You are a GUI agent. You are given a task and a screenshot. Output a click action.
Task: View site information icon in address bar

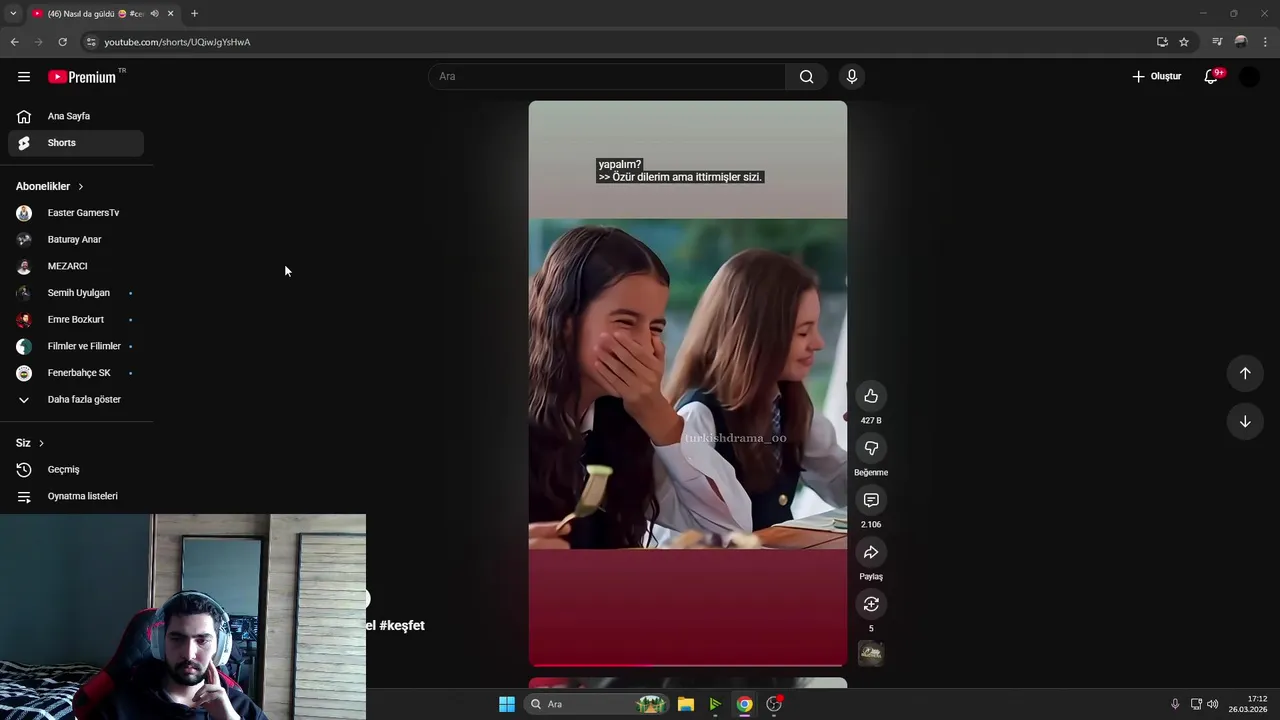[x=91, y=42]
